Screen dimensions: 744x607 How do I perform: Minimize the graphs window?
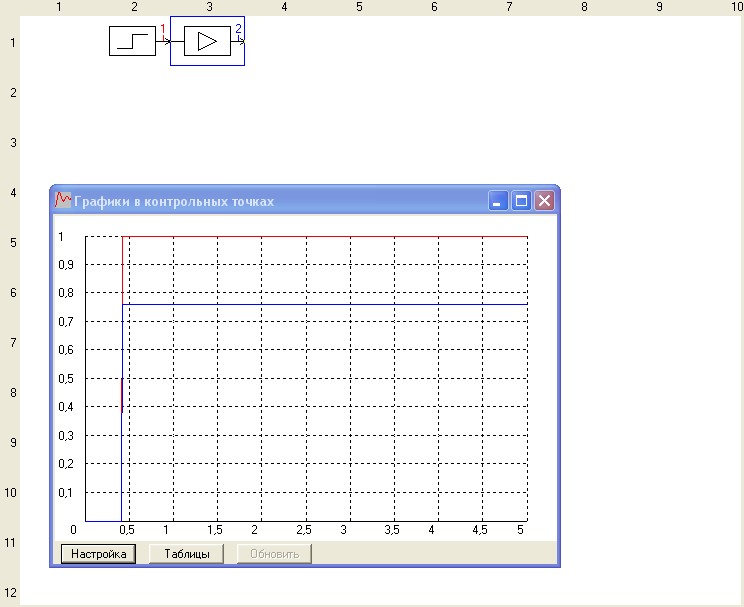tap(498, 201)
